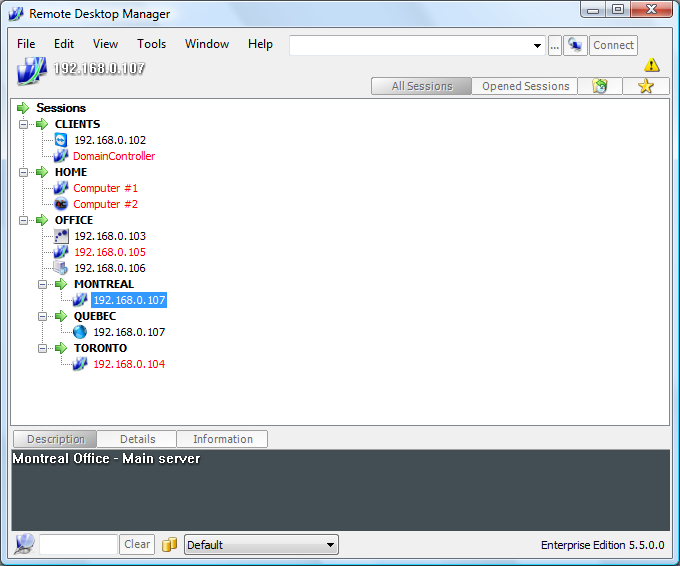Select the 192.168.0.103 session

tap(110, 236)
